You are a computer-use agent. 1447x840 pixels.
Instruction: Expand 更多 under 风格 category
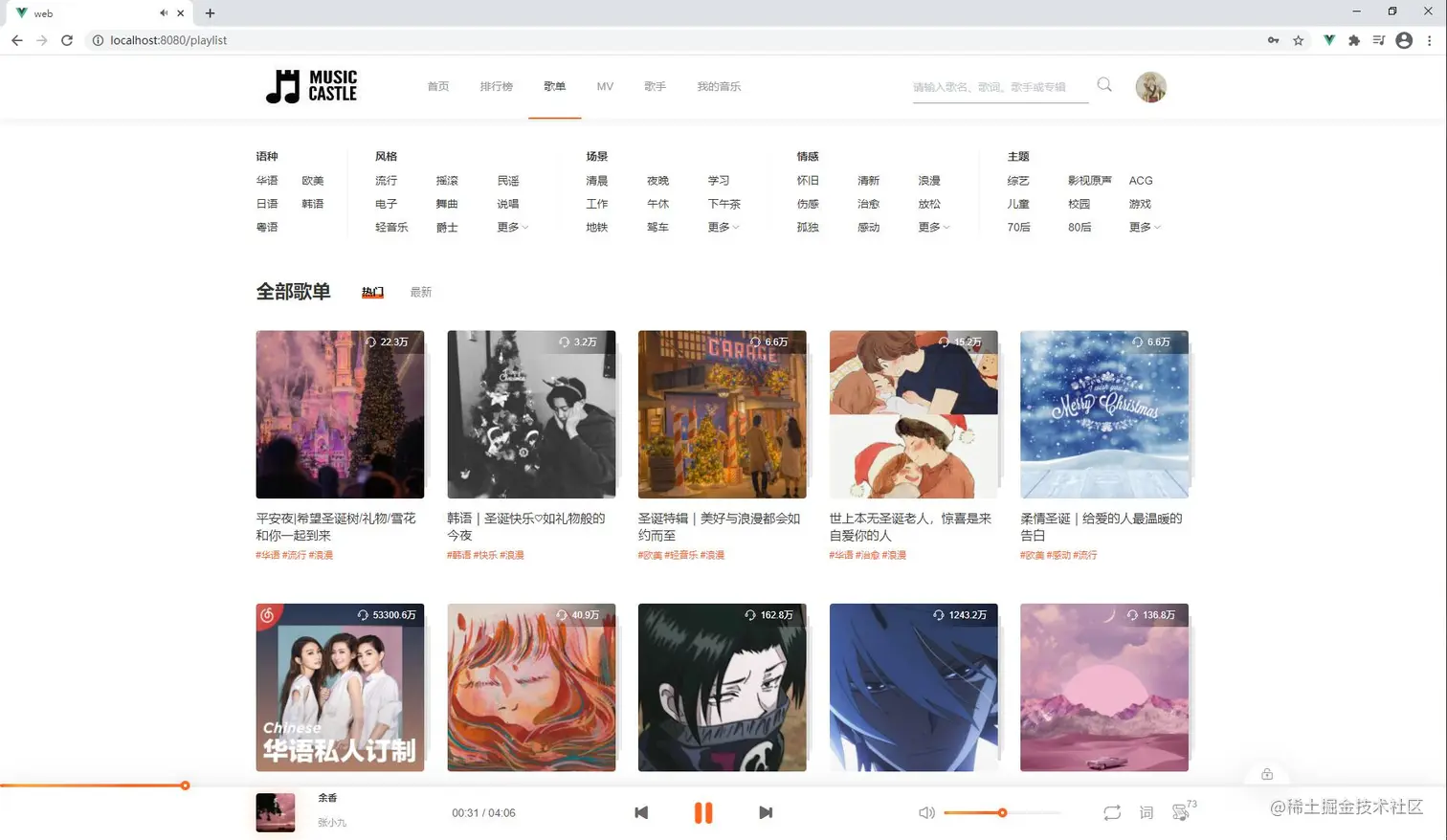pos(513,228)
